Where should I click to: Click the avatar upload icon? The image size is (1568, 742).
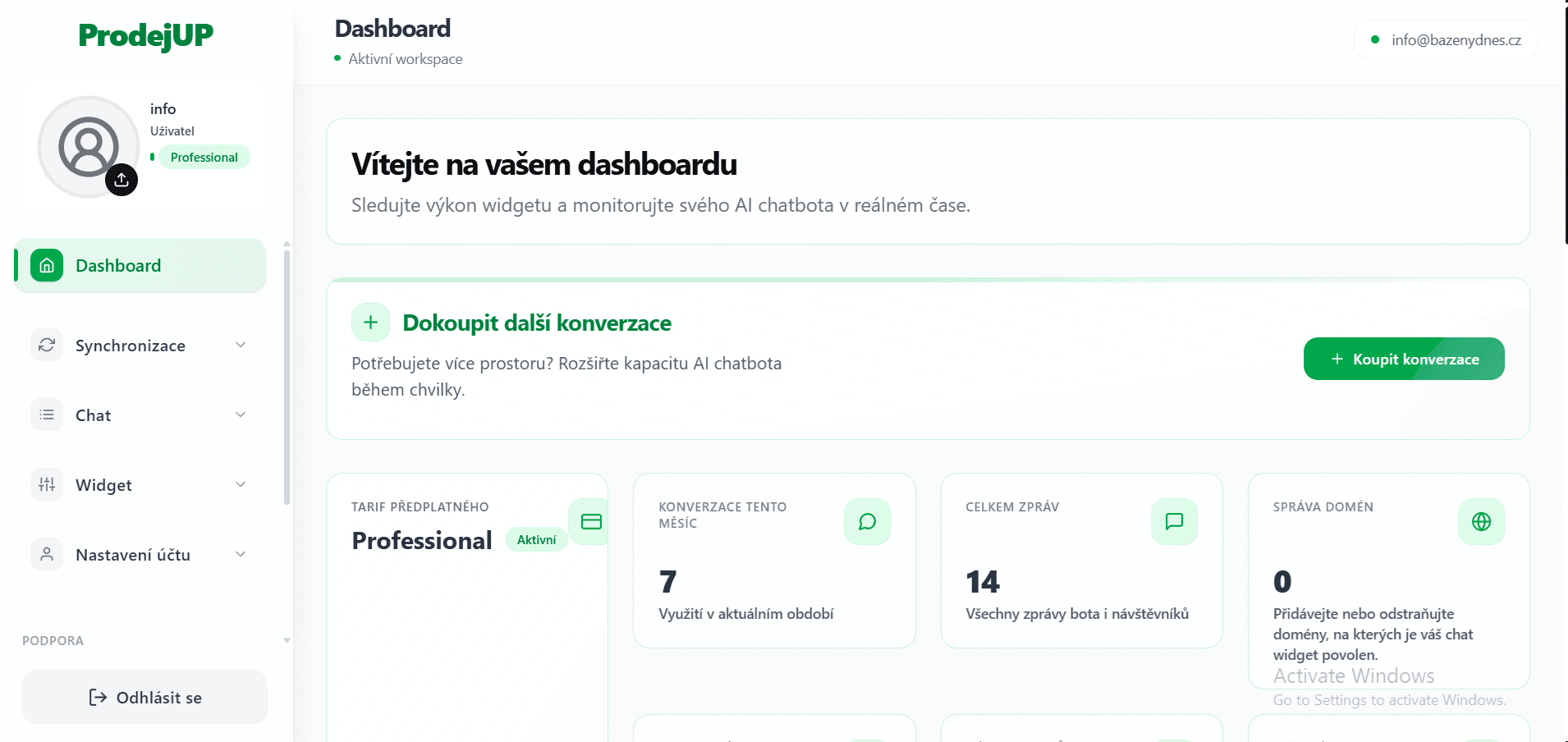(121, 179)
